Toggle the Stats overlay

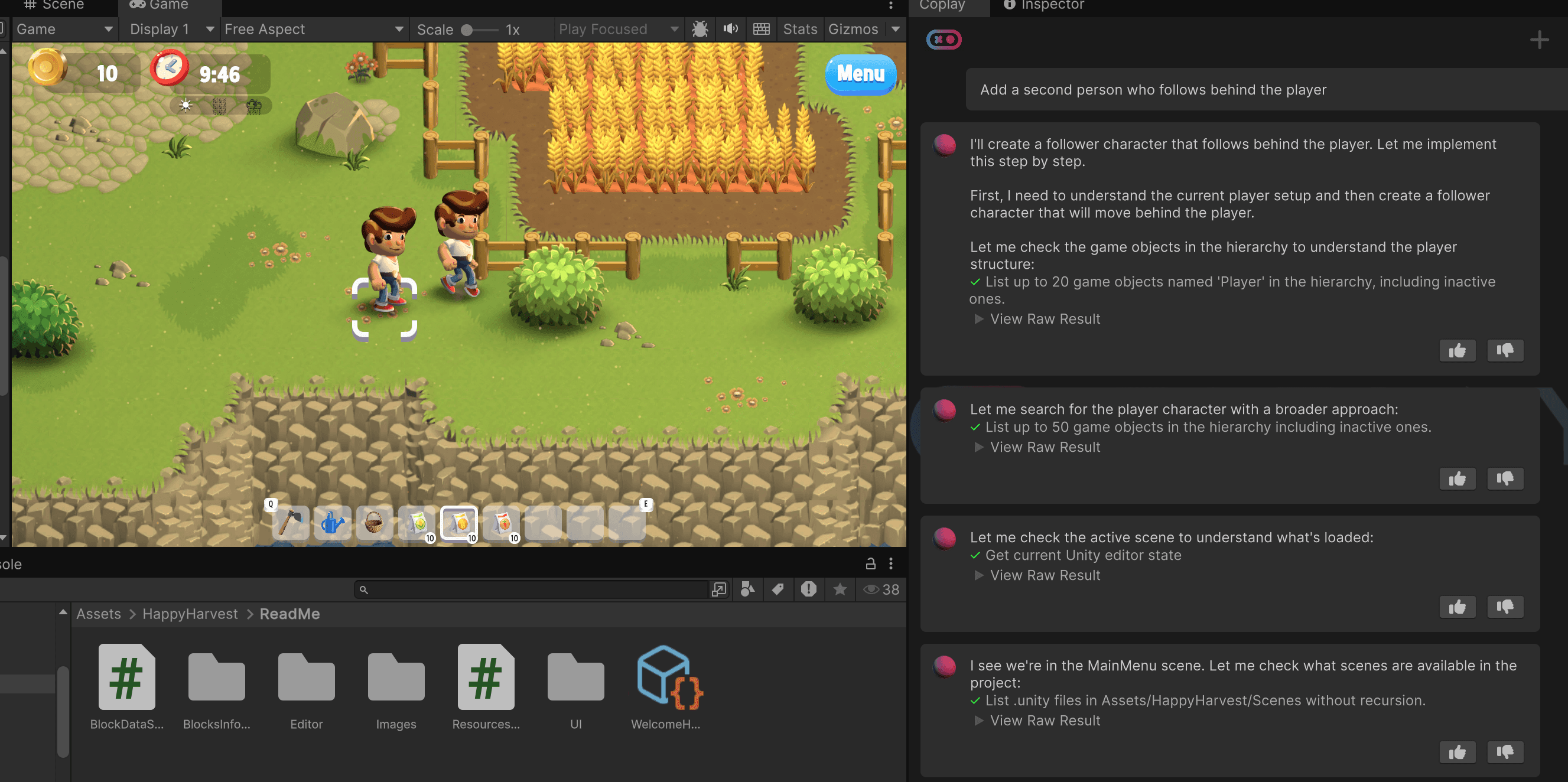pyautogui.click(x=799, y=29)
